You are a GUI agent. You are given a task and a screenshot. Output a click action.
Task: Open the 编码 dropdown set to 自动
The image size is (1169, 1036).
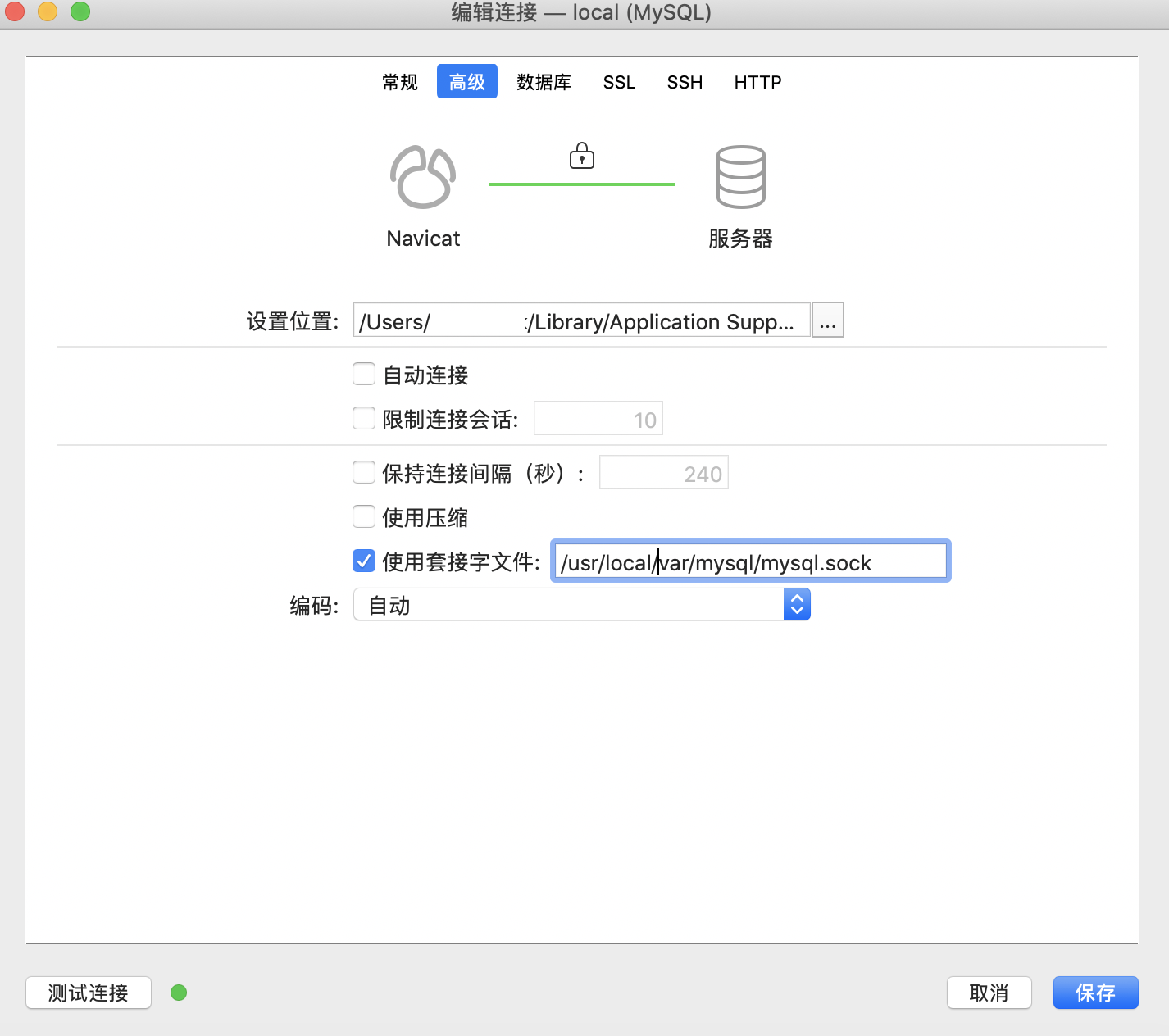coord(582,605)
